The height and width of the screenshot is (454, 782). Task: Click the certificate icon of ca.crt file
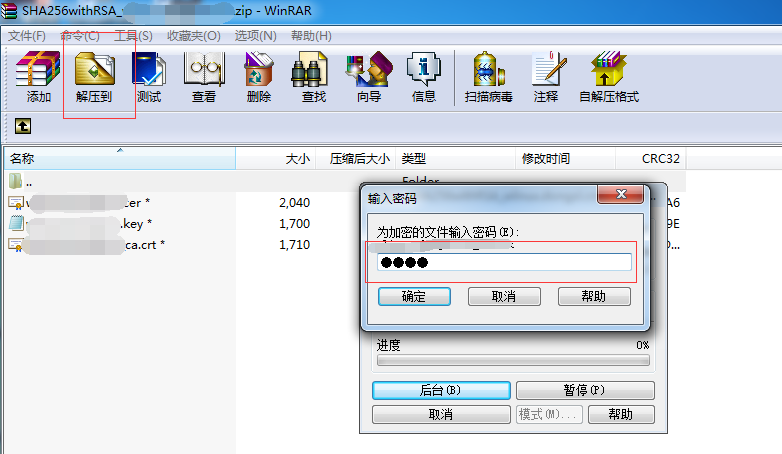click(15, 244)
